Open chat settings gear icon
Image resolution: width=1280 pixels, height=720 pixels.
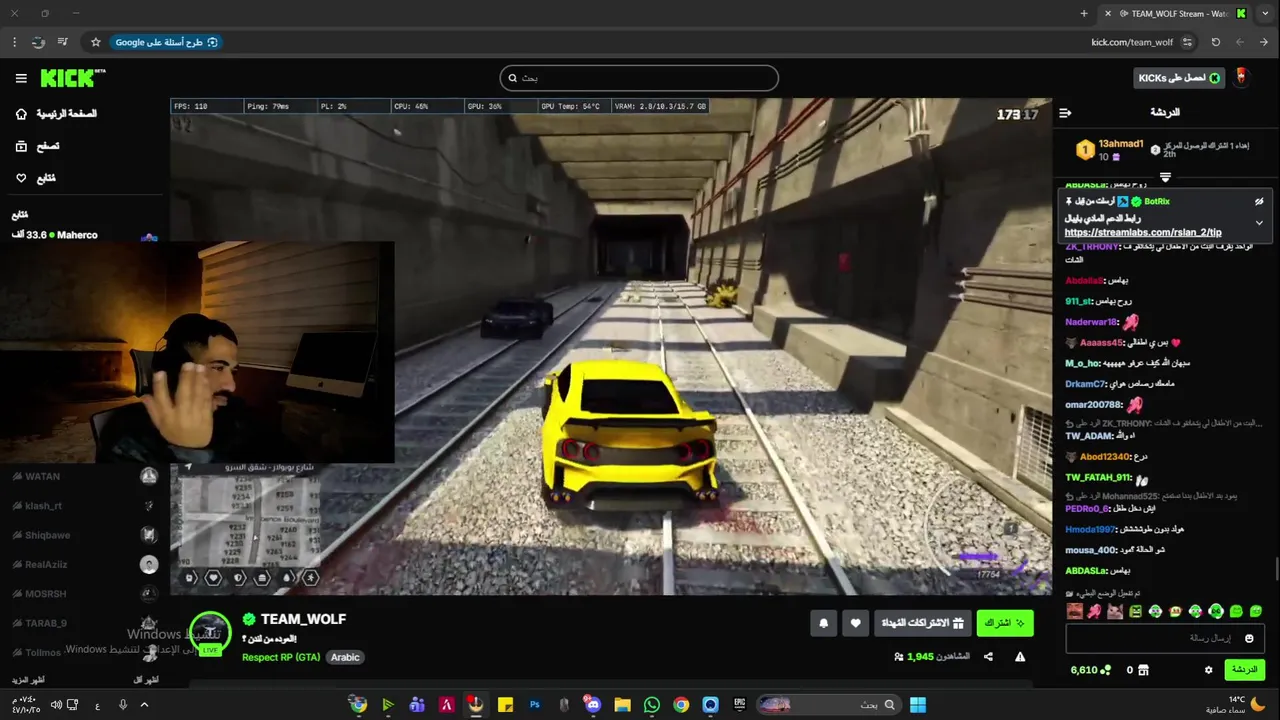click(1208, 670)
